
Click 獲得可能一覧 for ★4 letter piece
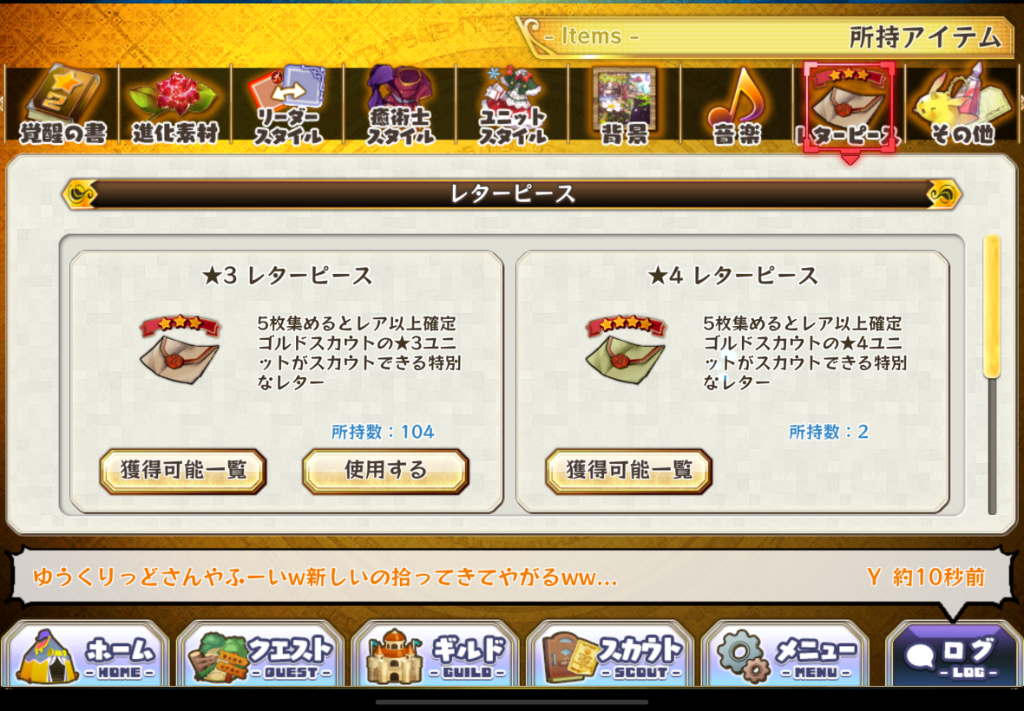coord(628,471)
